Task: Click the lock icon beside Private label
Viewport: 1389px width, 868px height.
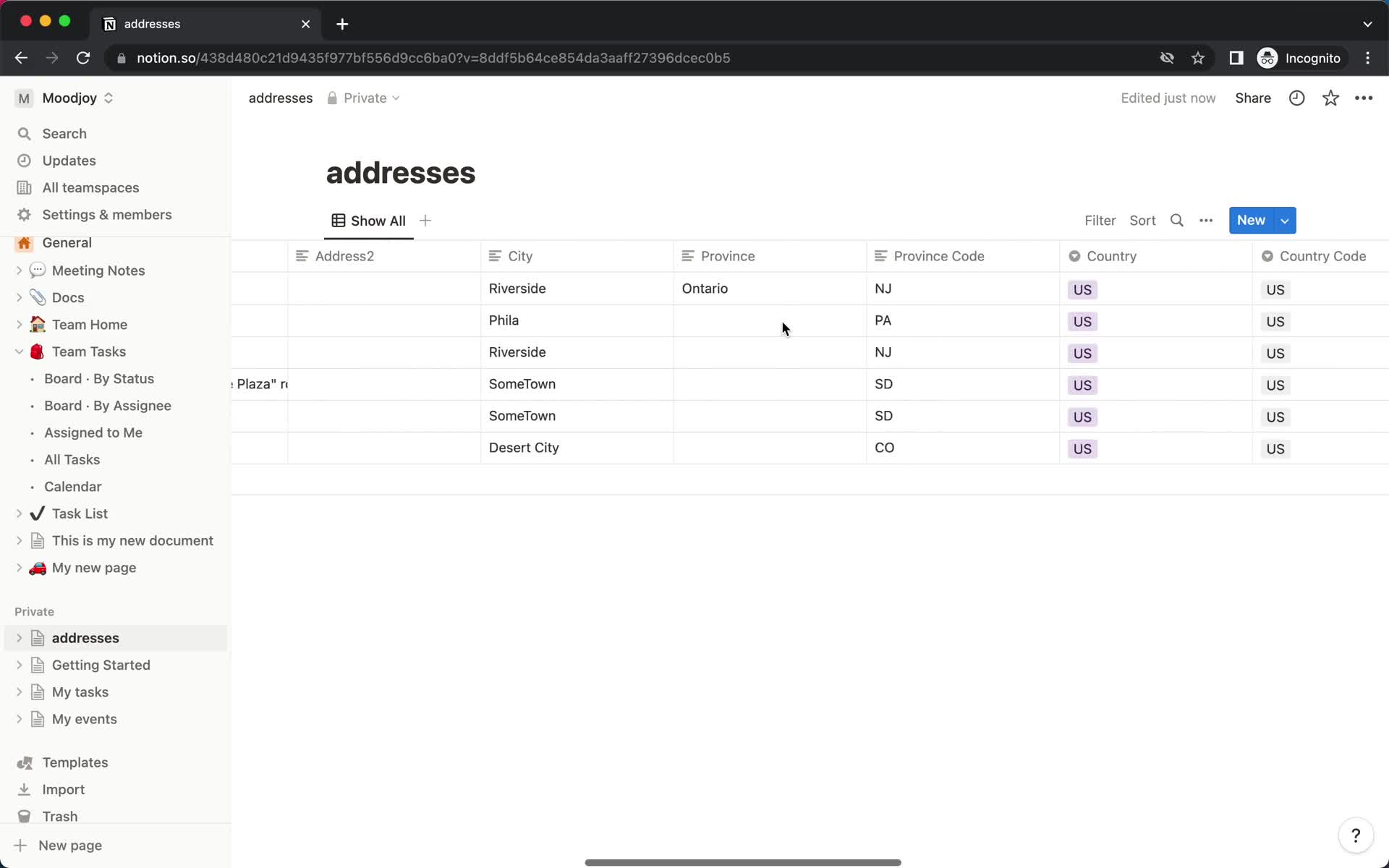Action: pos(333,98)
